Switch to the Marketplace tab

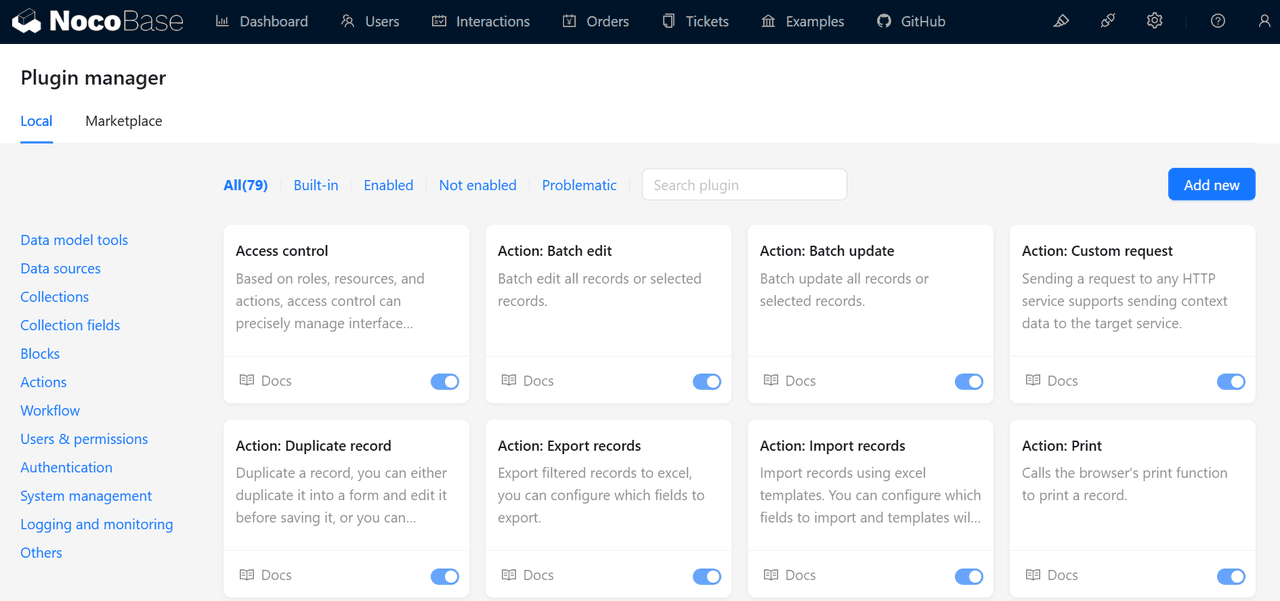124,121
